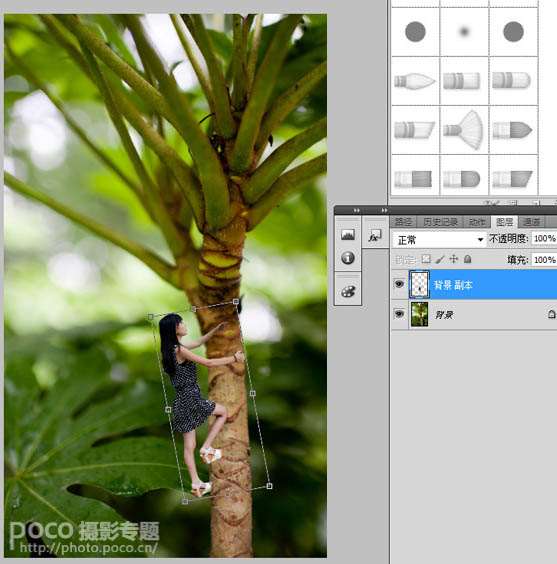This screenshot has width=557, height=564.
Task: Click the 背景 layer name
Action: 444,315
